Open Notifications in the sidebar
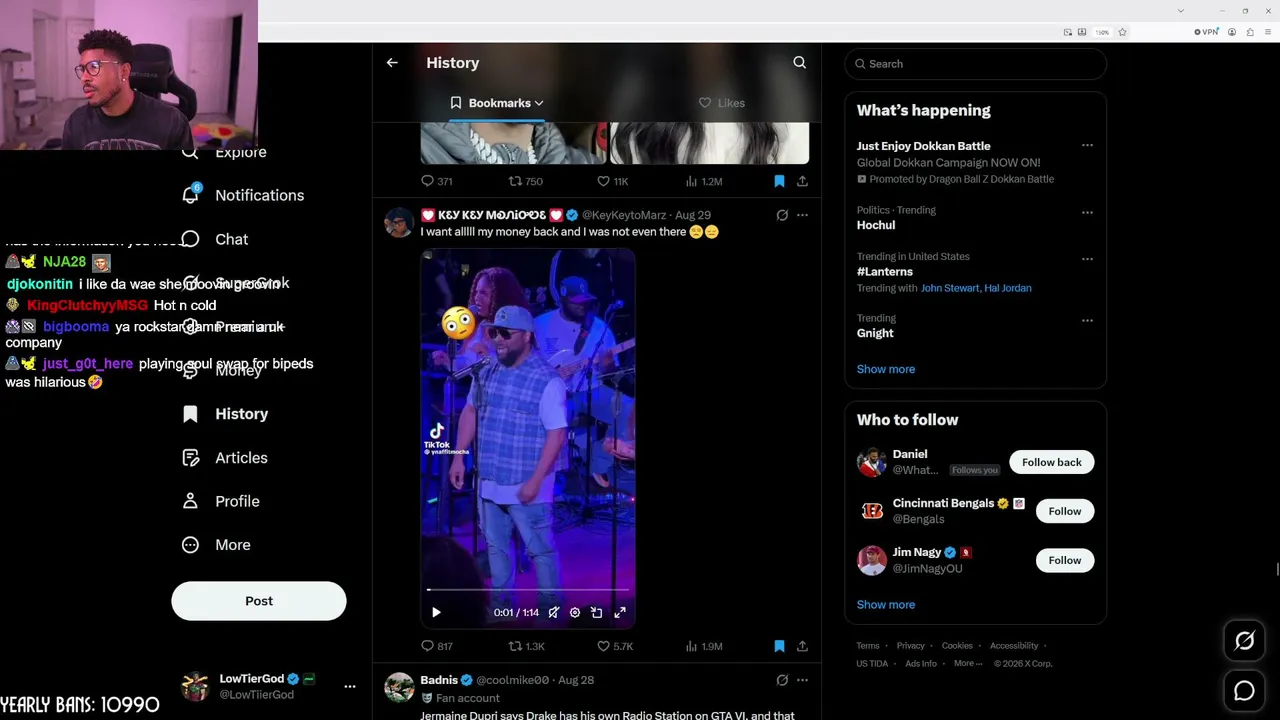 (243, 195)
